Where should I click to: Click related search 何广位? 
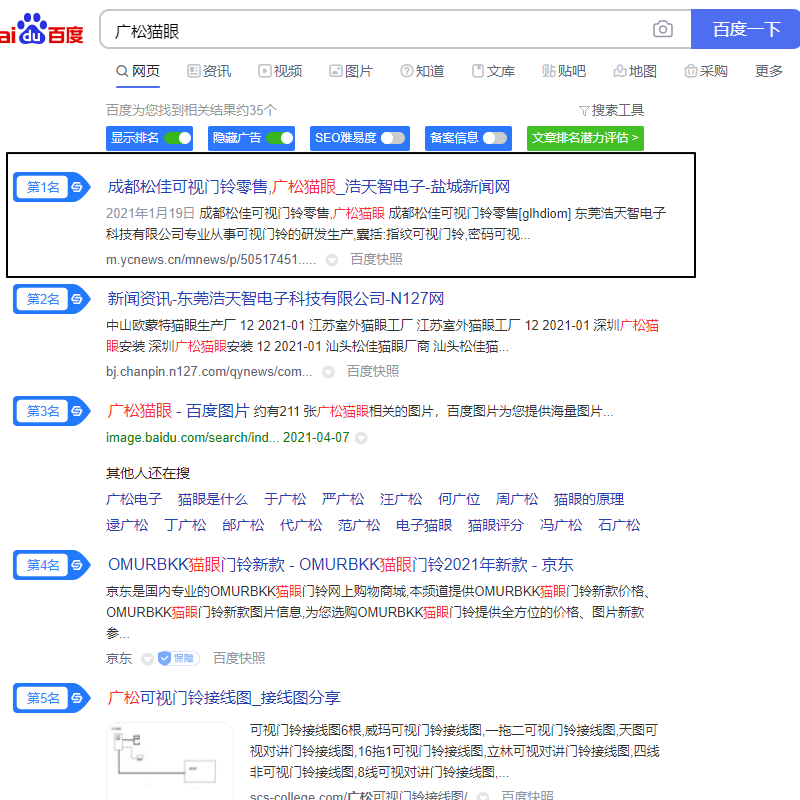coord(459,499)
